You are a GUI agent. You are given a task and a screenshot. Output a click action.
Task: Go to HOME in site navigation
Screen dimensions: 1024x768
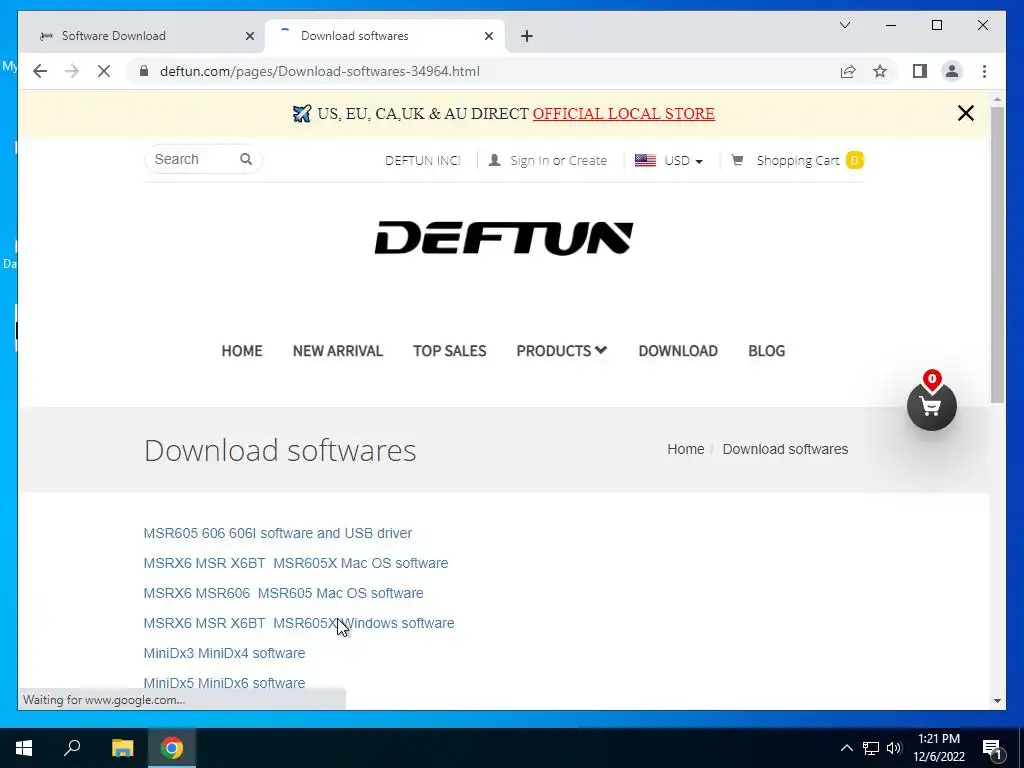pos(242,351)
